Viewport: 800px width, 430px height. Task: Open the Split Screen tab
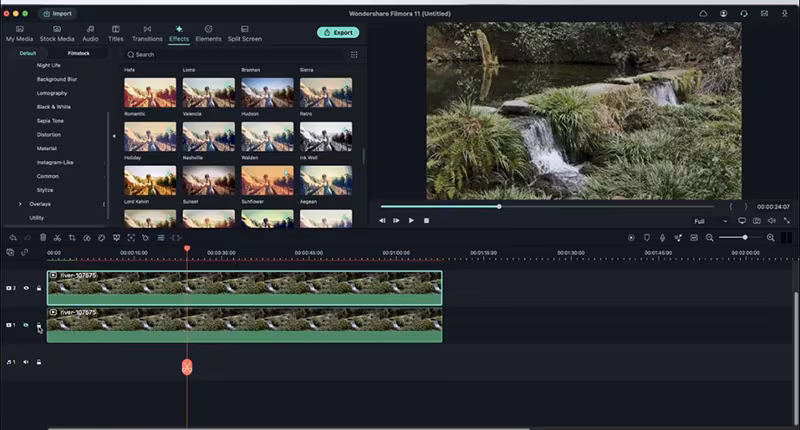point(245,34)
